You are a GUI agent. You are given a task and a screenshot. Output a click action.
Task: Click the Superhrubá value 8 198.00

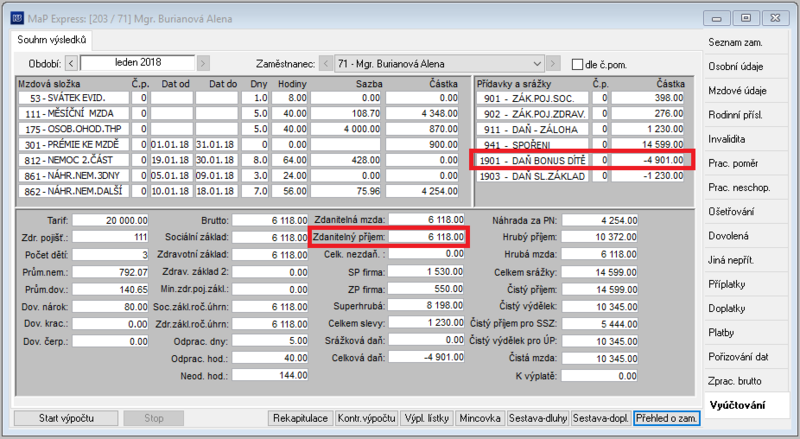pyautogui.click(x=426, y=306)
